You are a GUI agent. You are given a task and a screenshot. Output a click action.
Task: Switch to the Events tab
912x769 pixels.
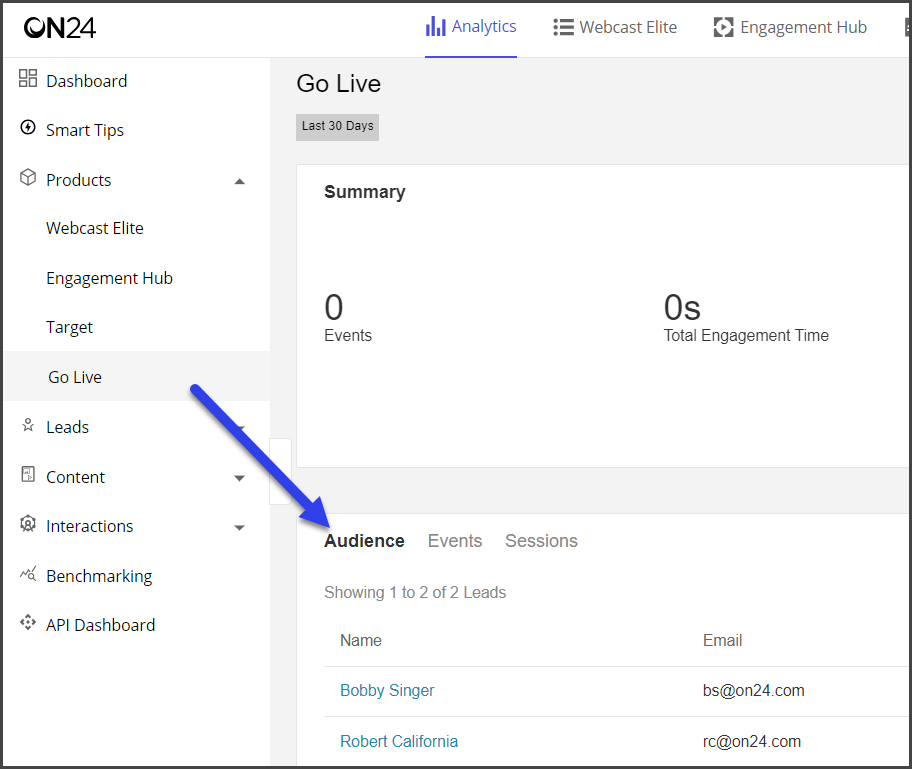(455, 541)
